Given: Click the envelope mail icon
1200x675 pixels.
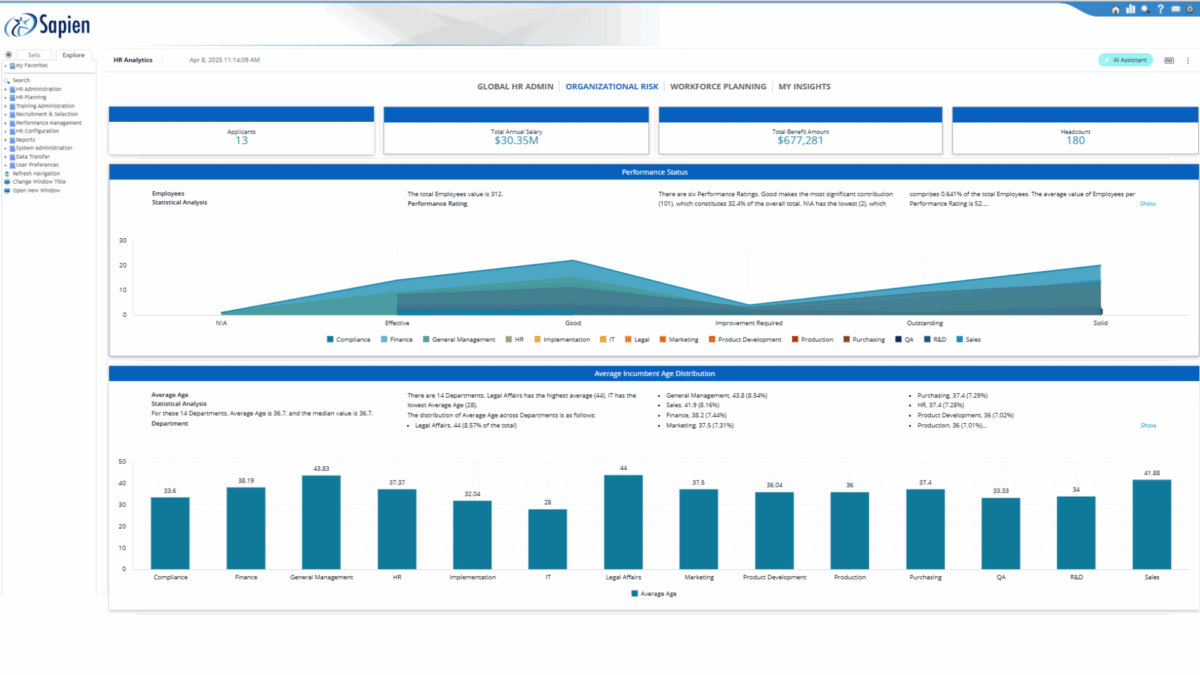Looking at the screenshot, I should (1174, 9).
